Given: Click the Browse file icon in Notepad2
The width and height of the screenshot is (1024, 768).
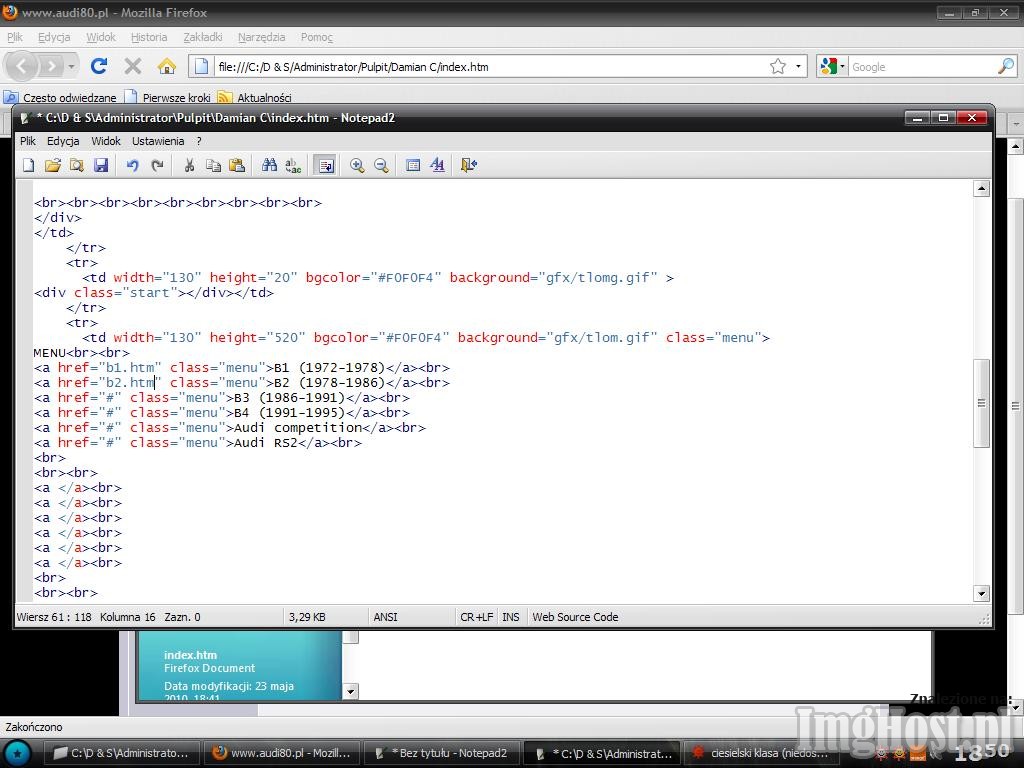Looking at the screenshot, I should pyautogui.click(x=76, y=165).
